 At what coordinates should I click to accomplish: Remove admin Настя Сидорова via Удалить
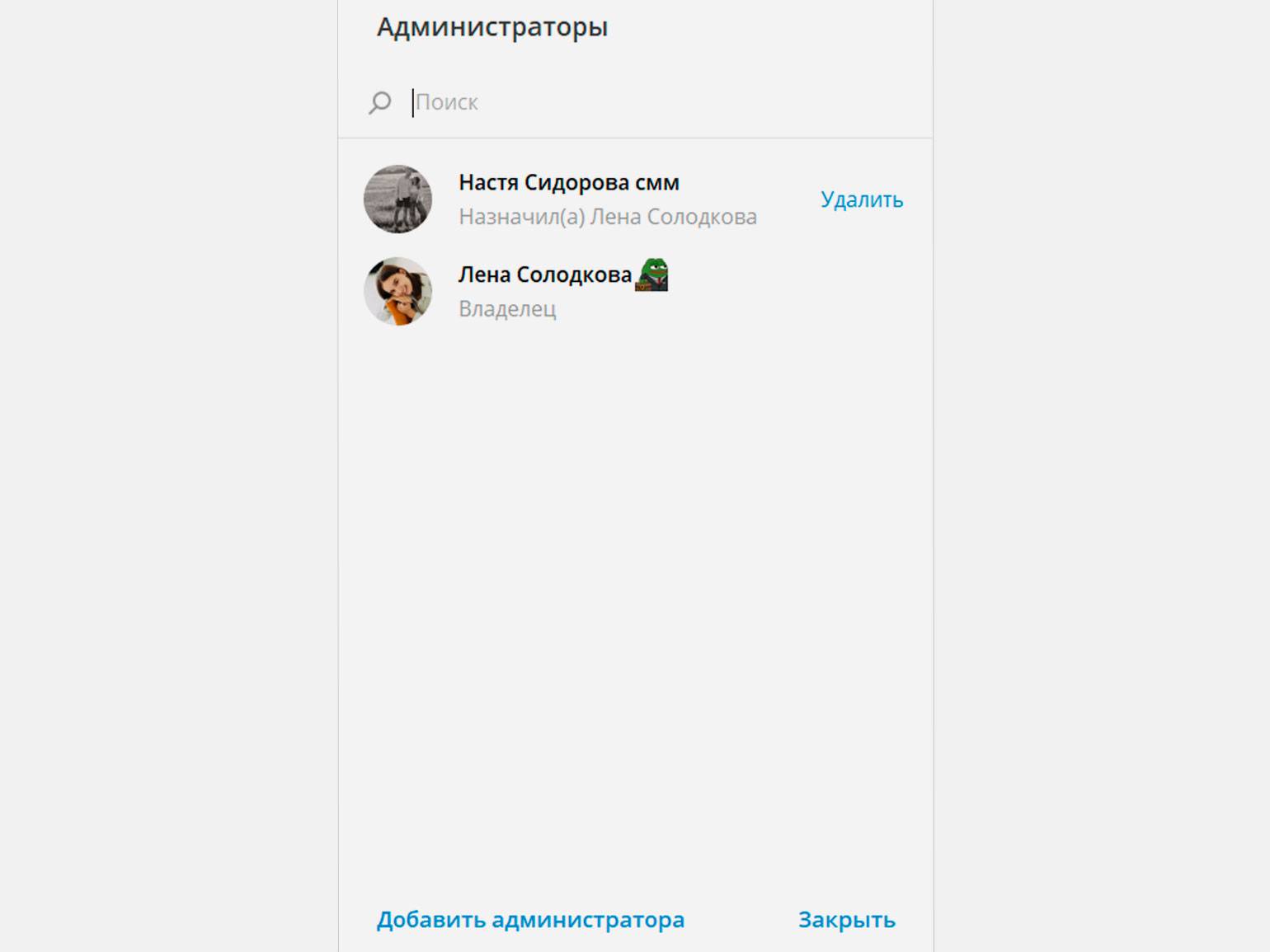(862, 199)
